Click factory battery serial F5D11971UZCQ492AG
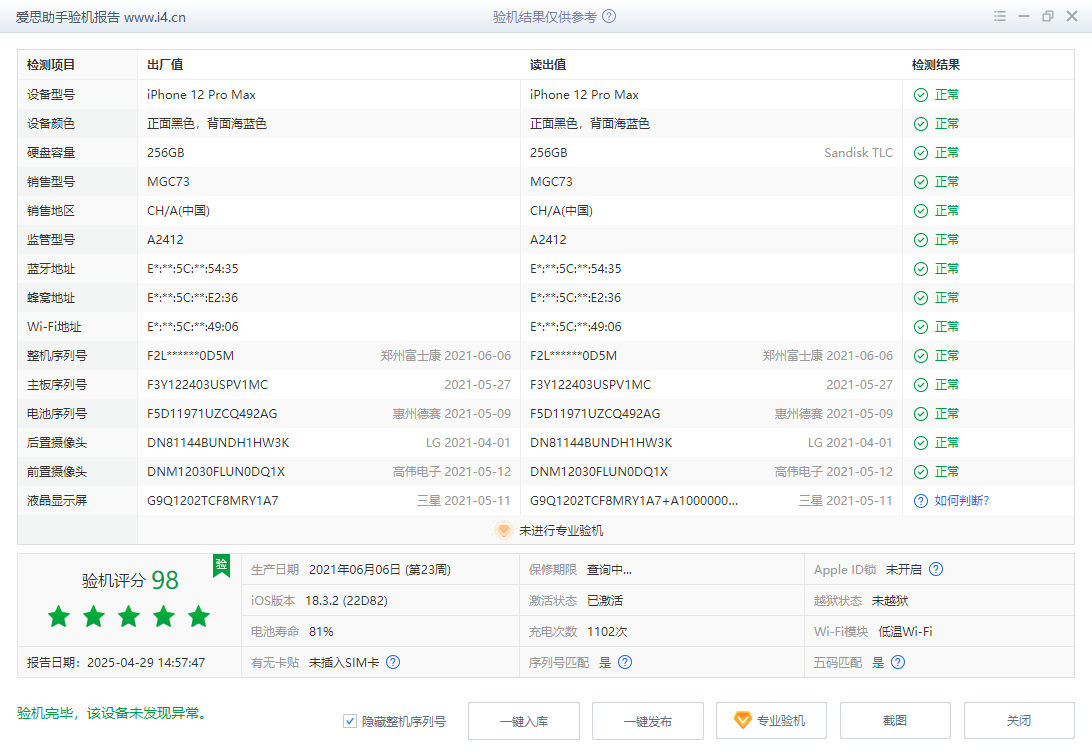Screen dimensions: 1092x756 [x=212, y=414]
